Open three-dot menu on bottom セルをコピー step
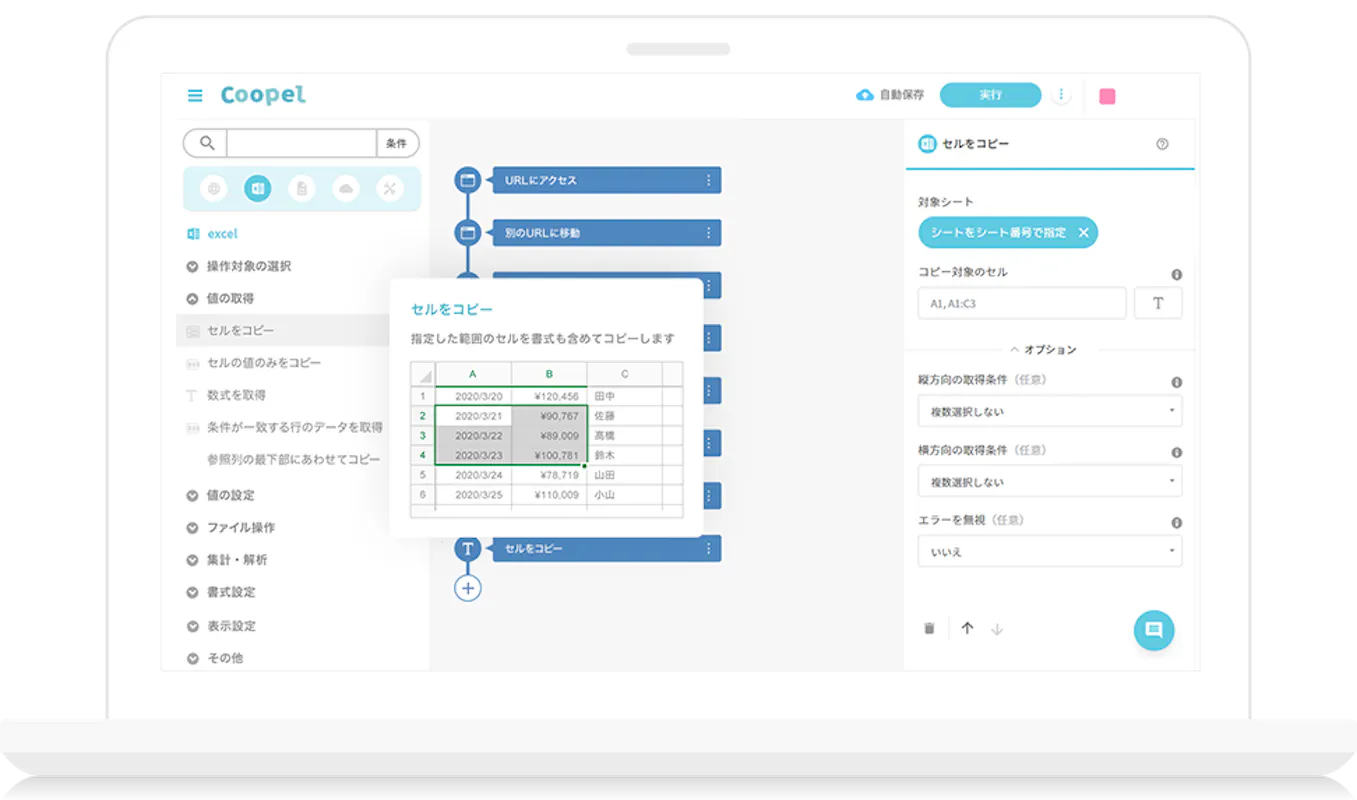 (709, 548)
